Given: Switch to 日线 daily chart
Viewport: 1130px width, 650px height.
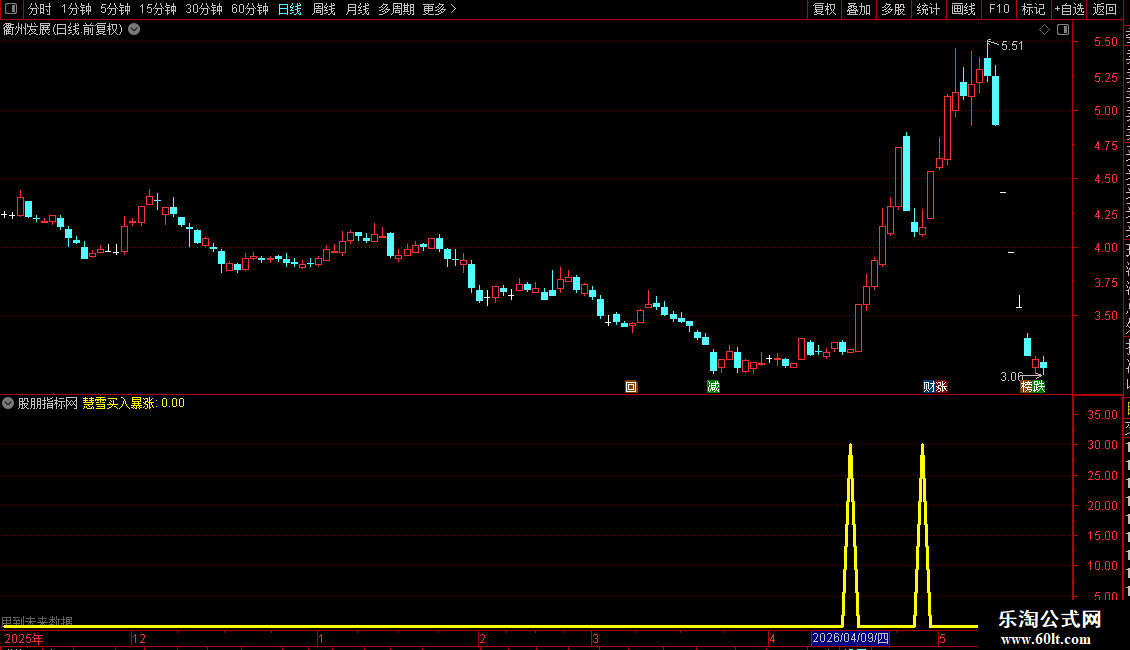Looking at the screenshot, I should [x=290, y=9].
